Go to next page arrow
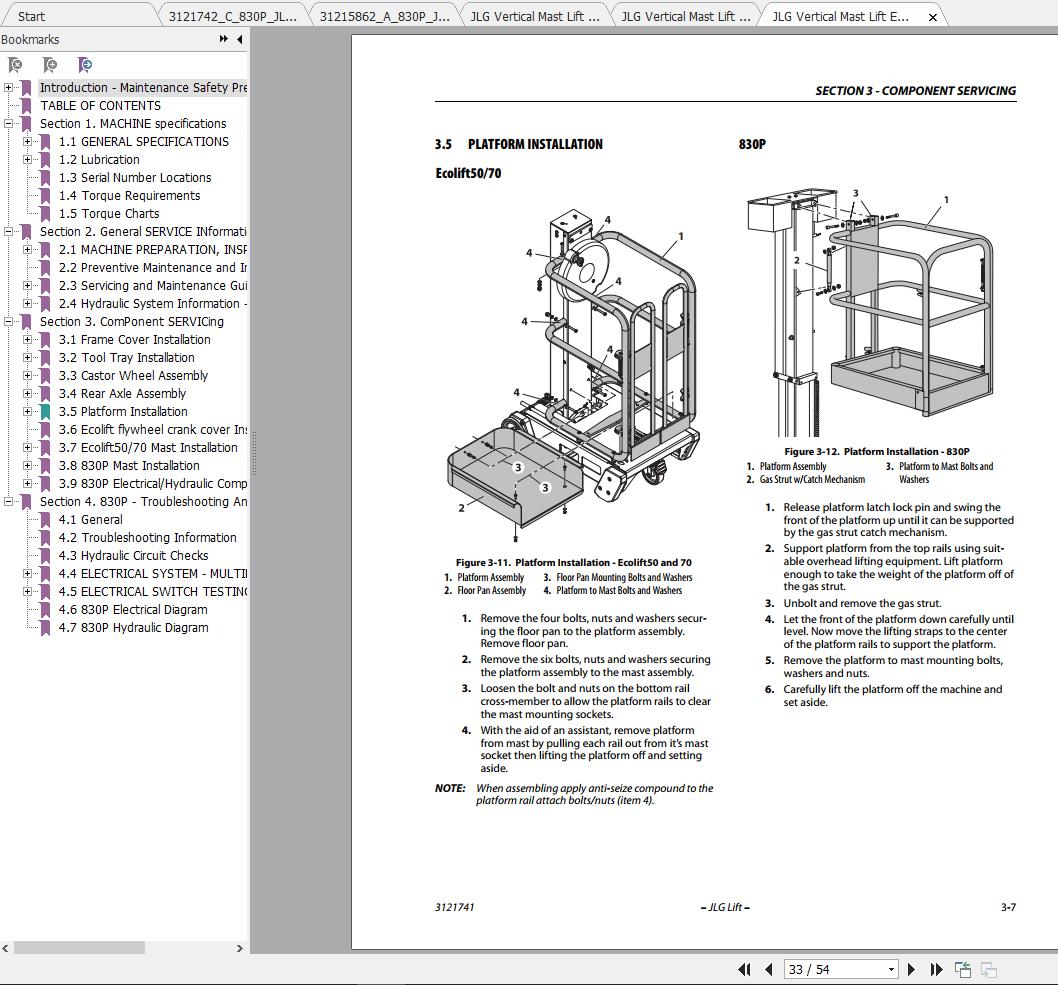The width and height of the screenshot is (1058, 985). coord(912,969)
